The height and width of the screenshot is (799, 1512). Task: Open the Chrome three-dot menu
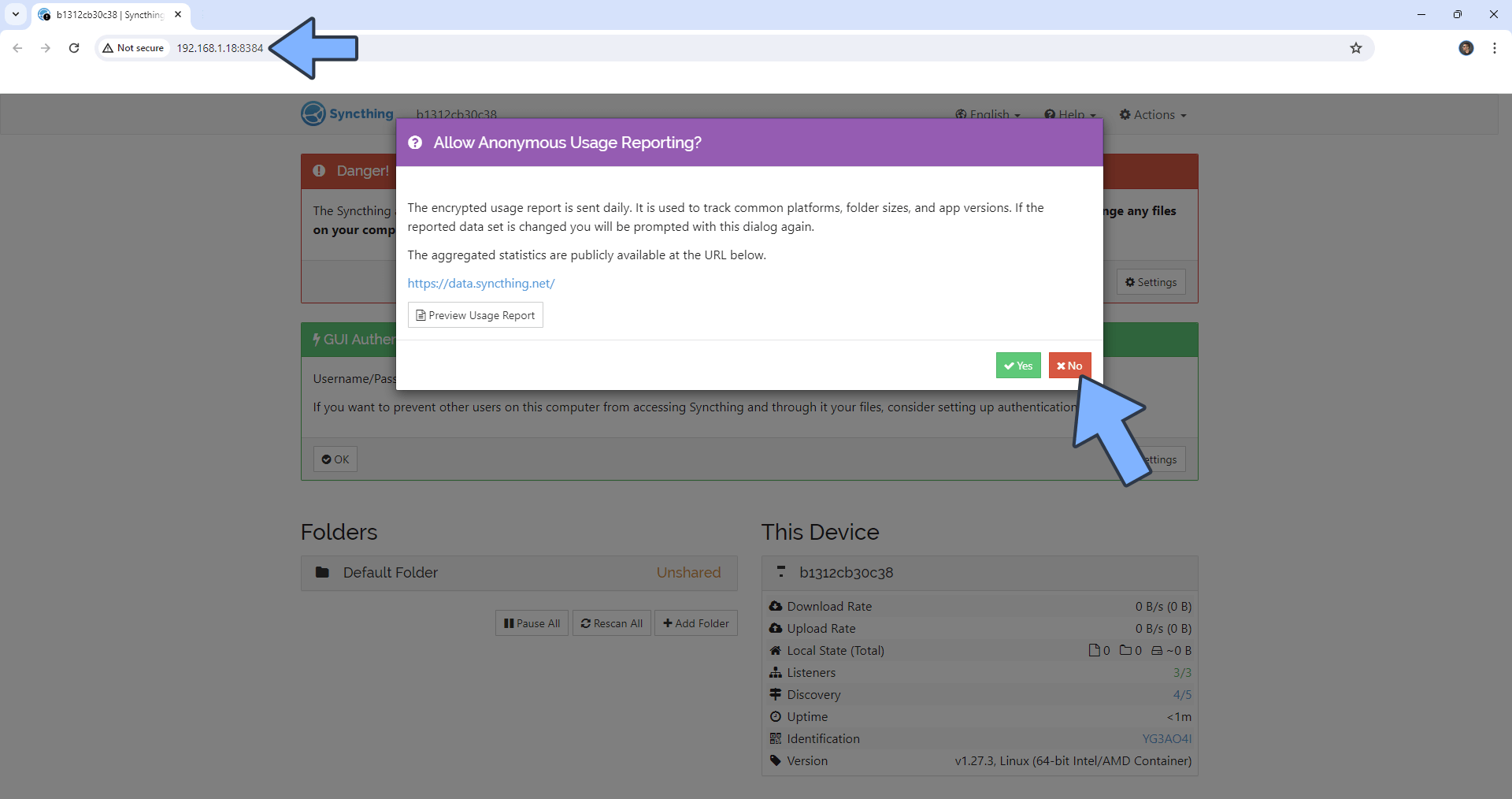click(1495, 48)
